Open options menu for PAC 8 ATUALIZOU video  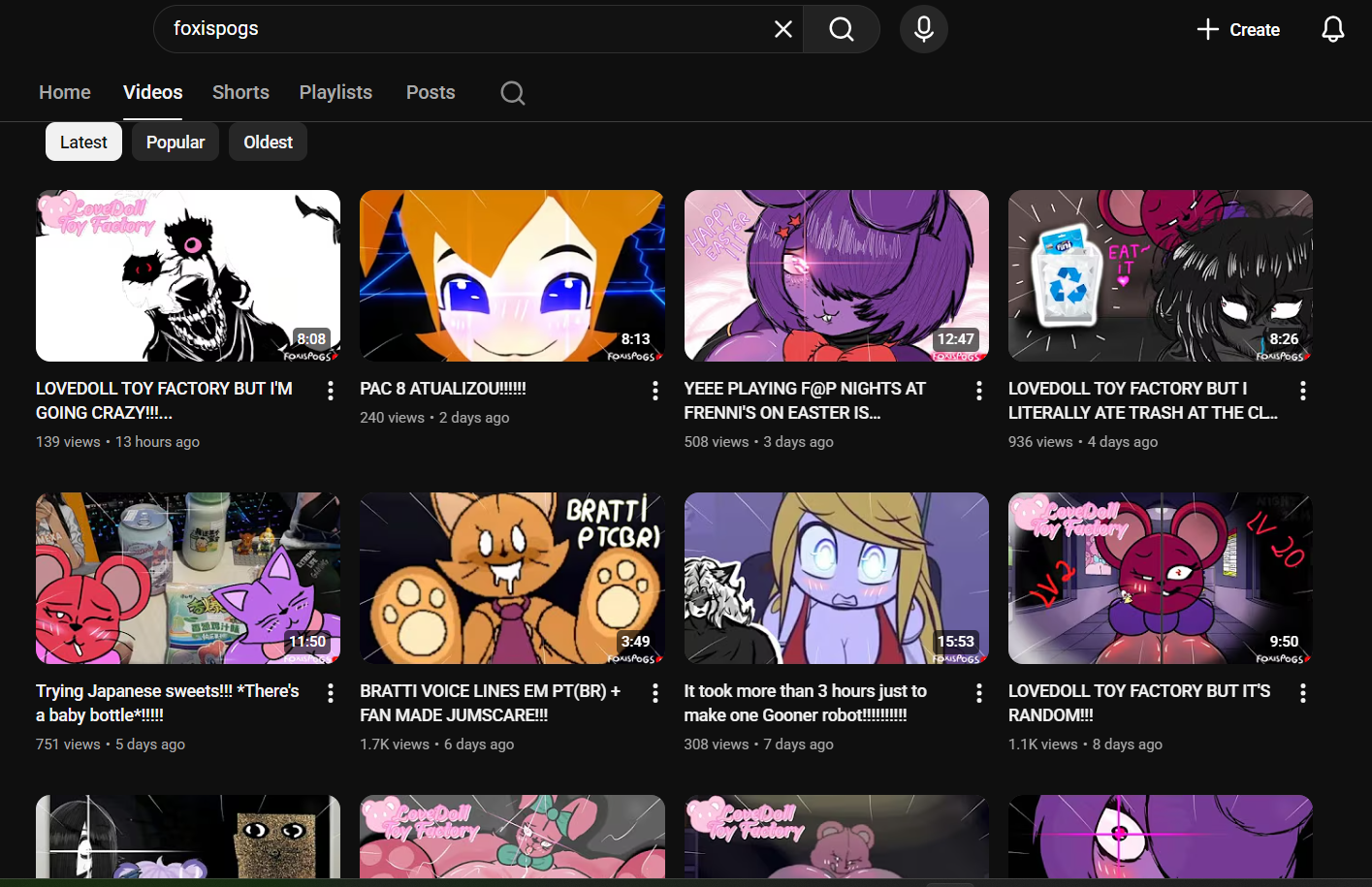[655, 391]
